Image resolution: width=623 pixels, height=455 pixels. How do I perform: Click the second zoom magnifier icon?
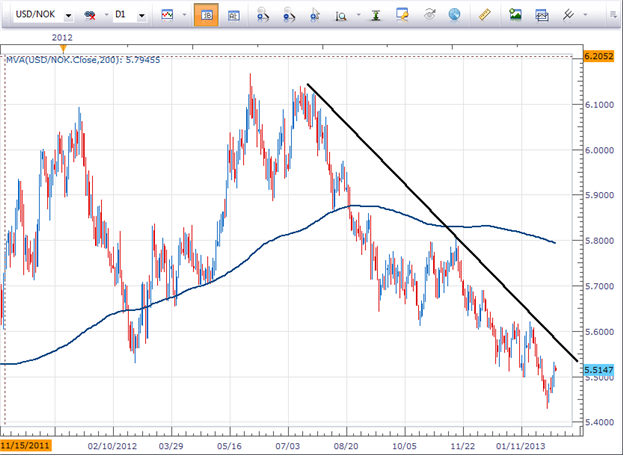click(289, 15)
